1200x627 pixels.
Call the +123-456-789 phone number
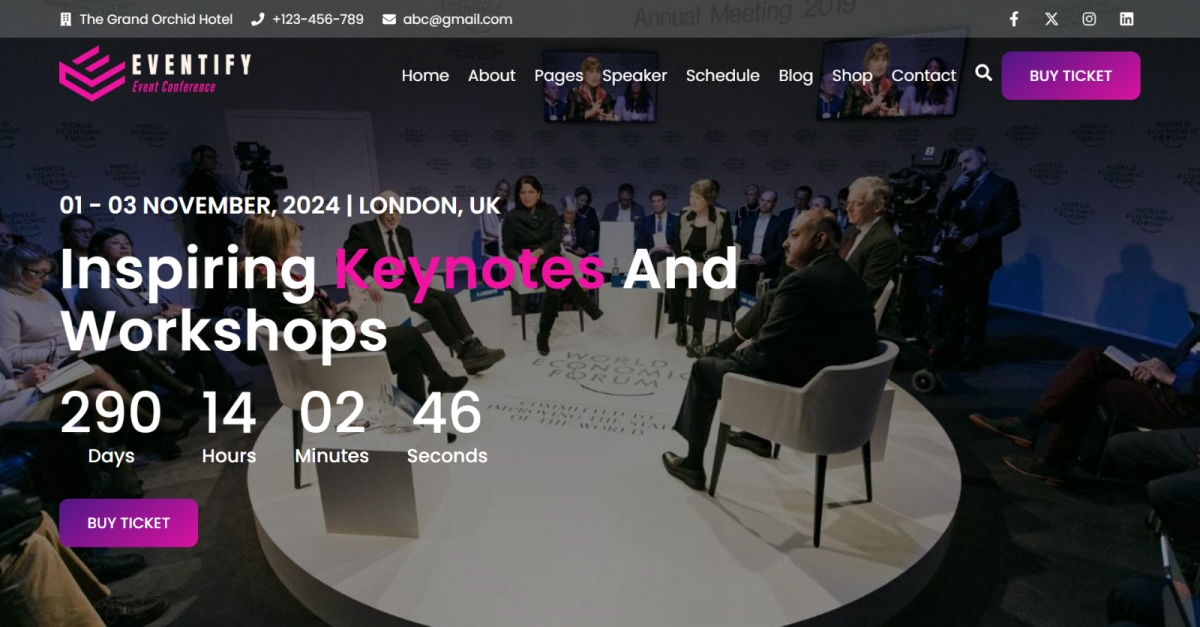(318, 19)
